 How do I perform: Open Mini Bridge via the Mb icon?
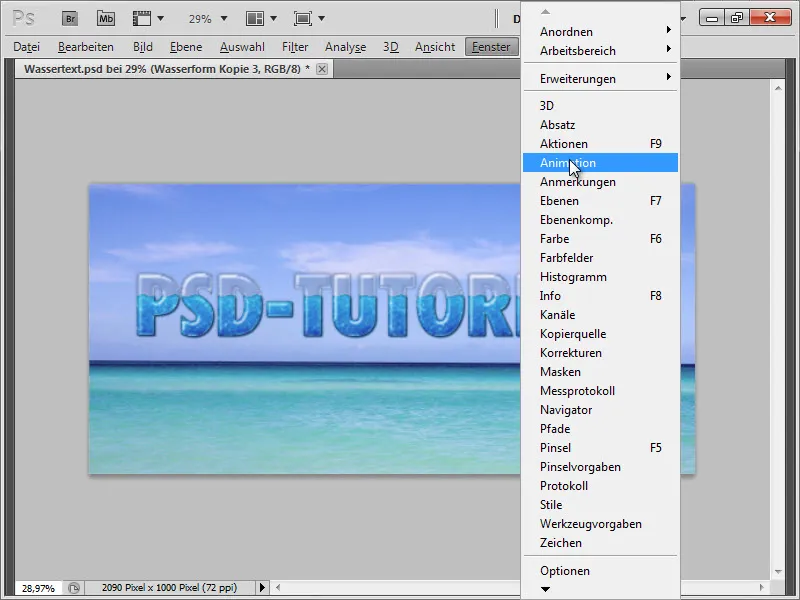click(106, 19)
